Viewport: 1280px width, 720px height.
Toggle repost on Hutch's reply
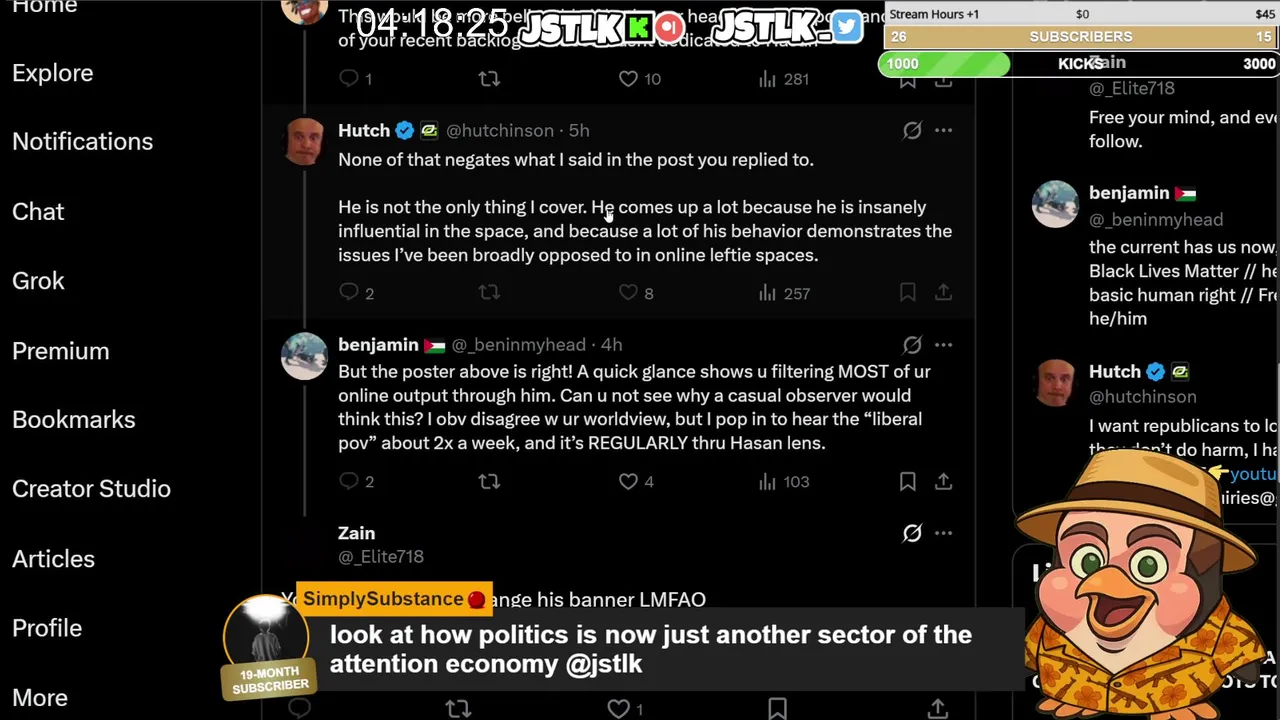(x=489, y=293)
